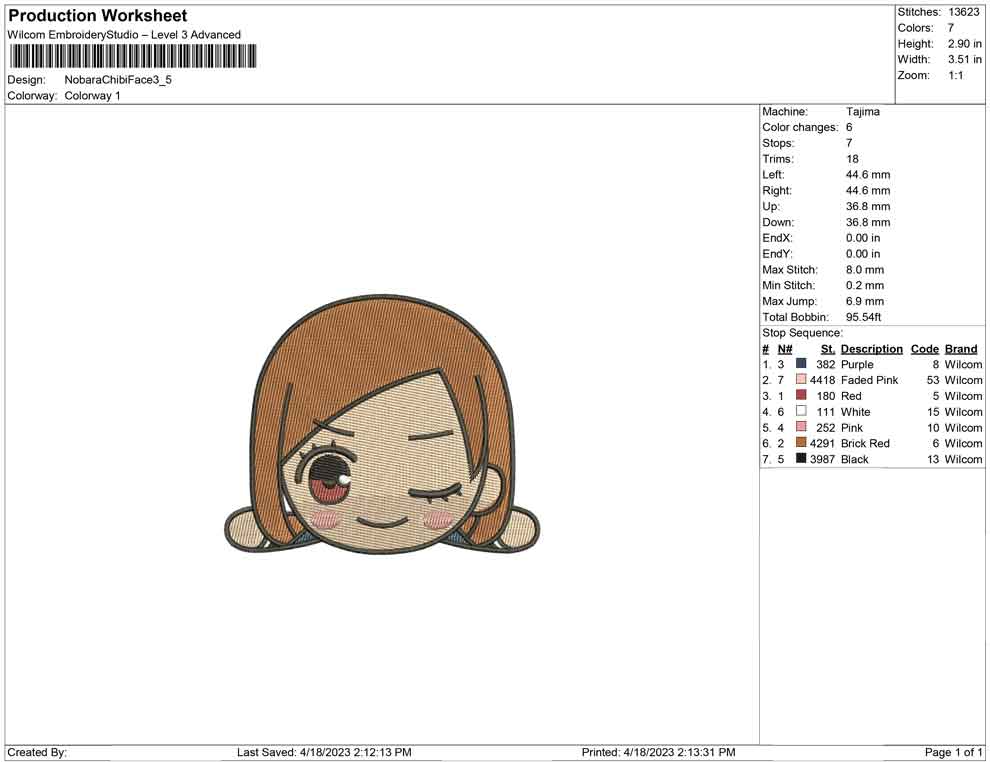Click the 'Faded Pink' description text

pos(869,380)
